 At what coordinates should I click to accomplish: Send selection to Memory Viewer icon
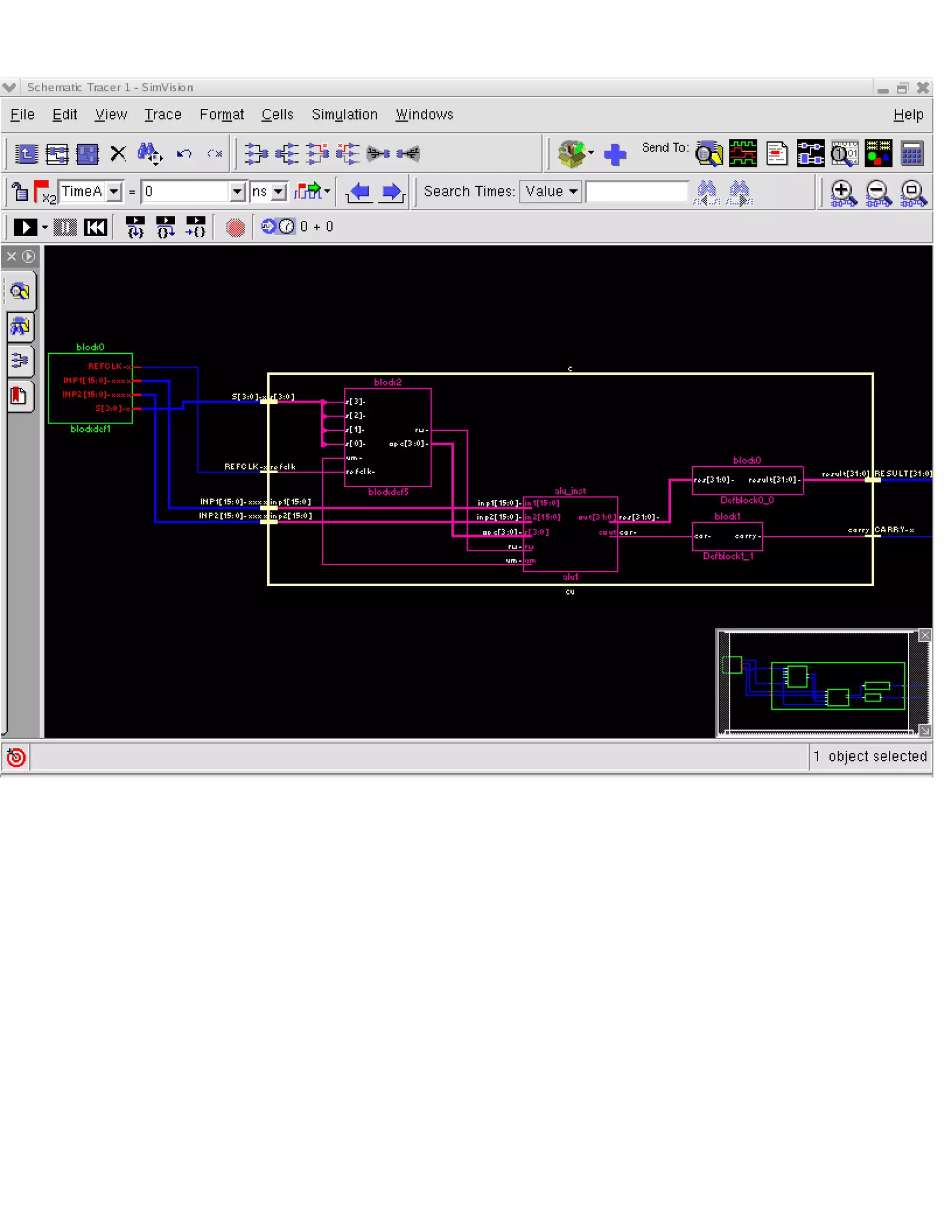point(879,153)
